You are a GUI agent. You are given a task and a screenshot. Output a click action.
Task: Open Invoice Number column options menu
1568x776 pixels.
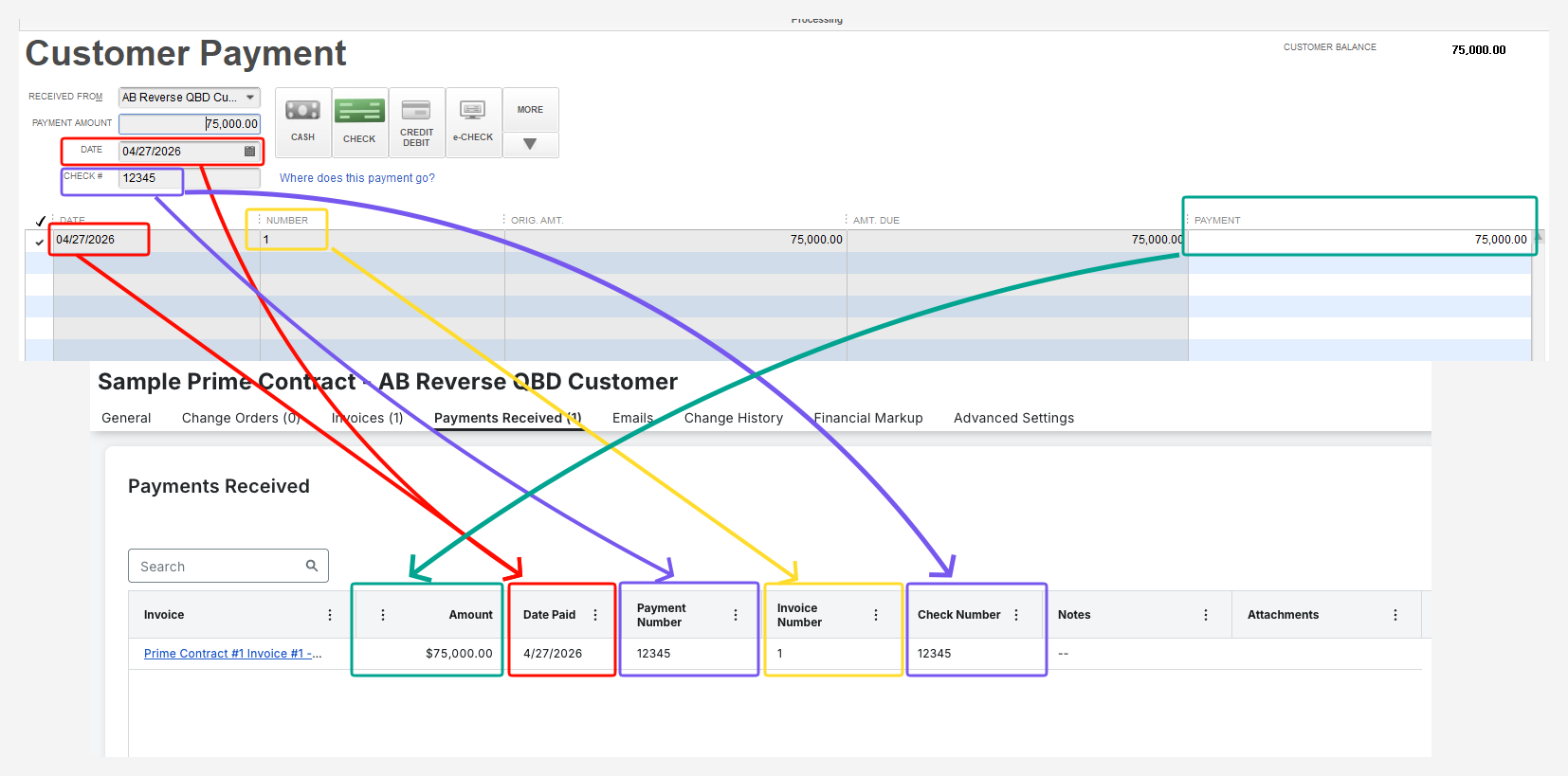[876, 615]
